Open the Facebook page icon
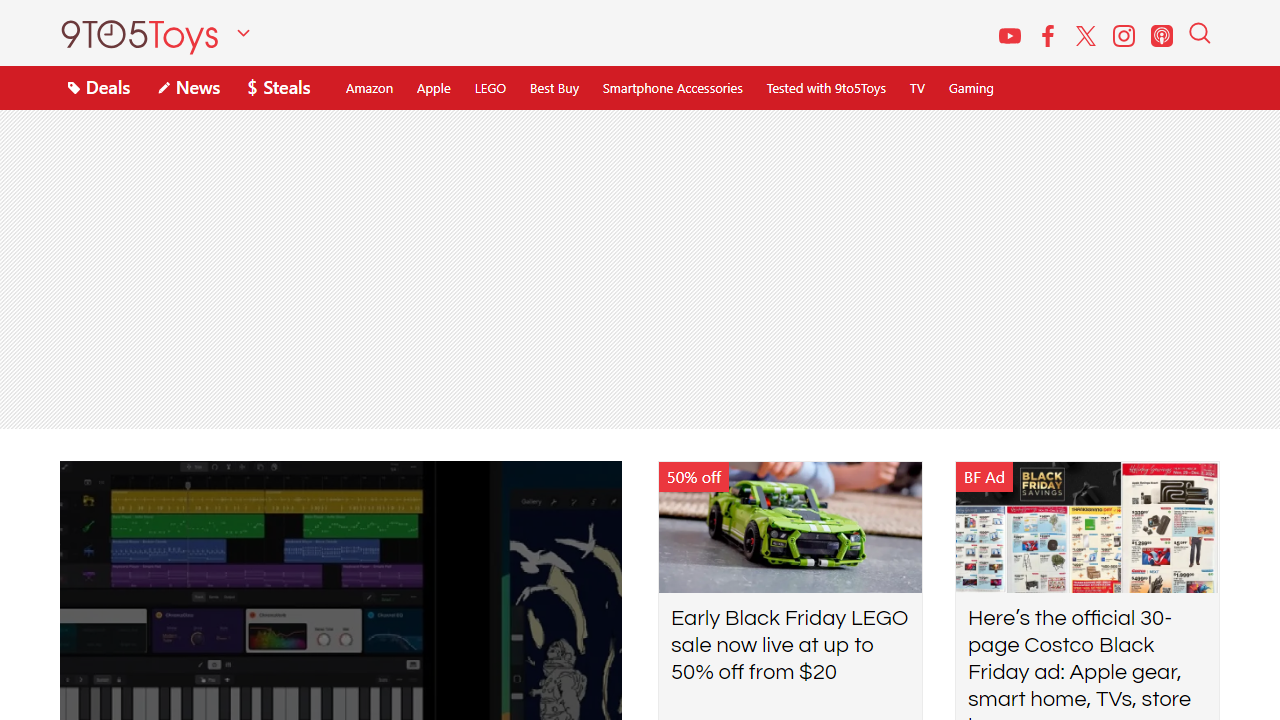Viewport: 1280px width, 720px height. tap(1048, 36)
